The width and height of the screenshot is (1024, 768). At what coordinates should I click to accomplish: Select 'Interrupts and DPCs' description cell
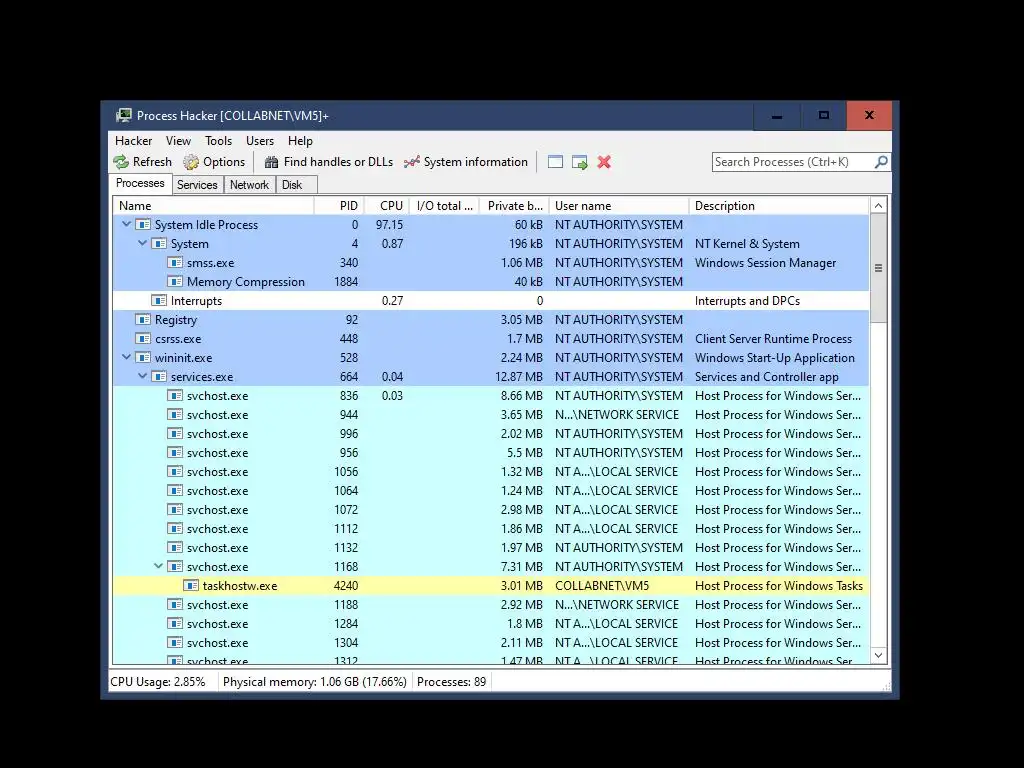click(x=747, y=300)
